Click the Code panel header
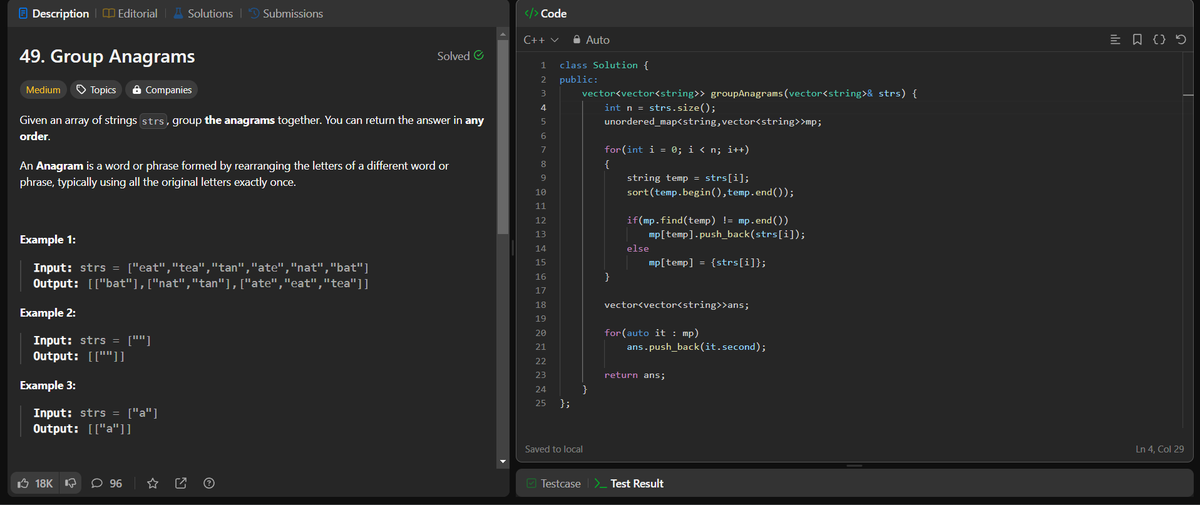This screenshot has width=1200, height=505. [x=546, y=13]
